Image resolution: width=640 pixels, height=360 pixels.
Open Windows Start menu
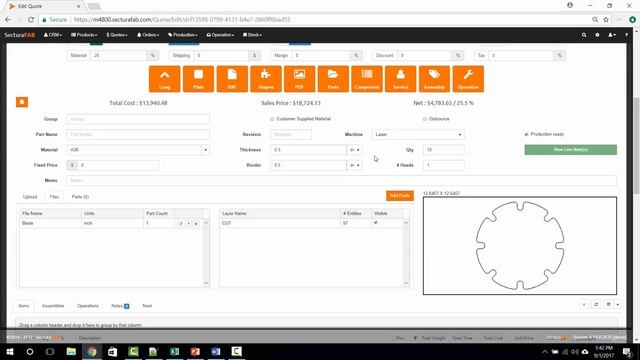point(9,351)
